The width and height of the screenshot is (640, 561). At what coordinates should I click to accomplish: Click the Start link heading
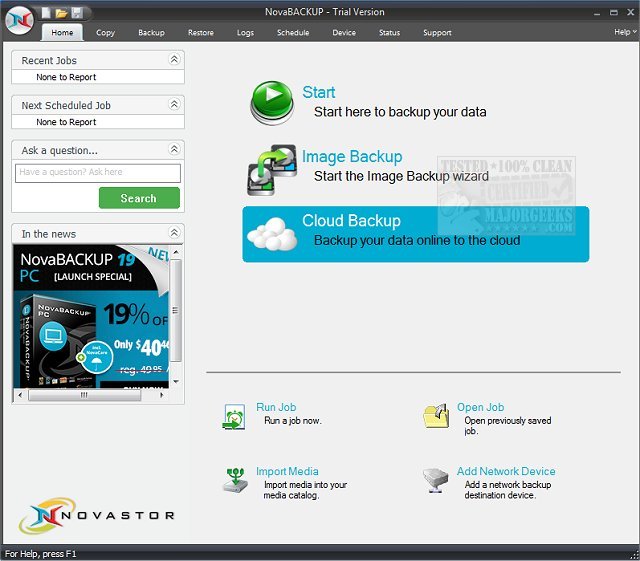[319, 92]
